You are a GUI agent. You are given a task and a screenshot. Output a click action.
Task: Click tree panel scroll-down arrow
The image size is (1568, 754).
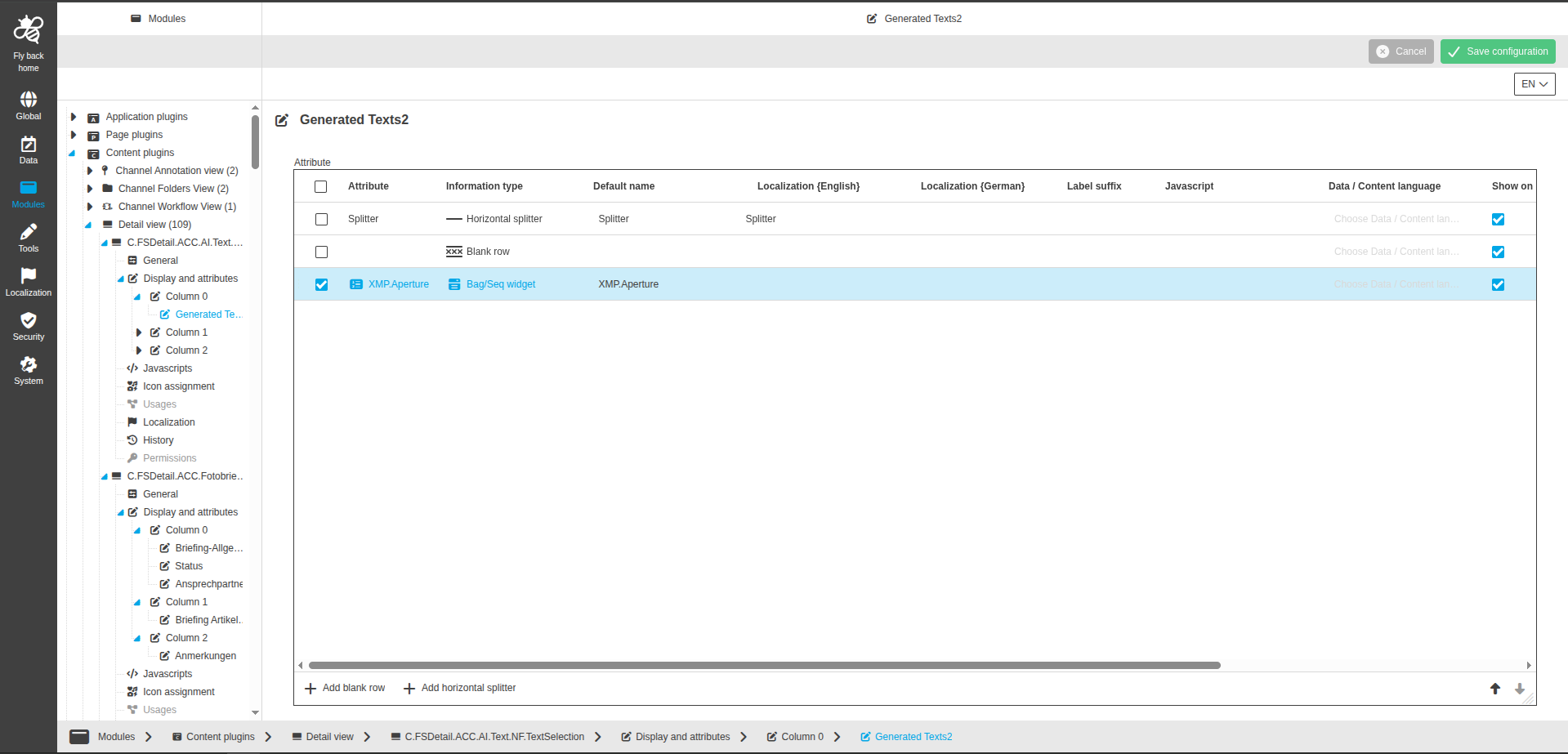(255, 712)
